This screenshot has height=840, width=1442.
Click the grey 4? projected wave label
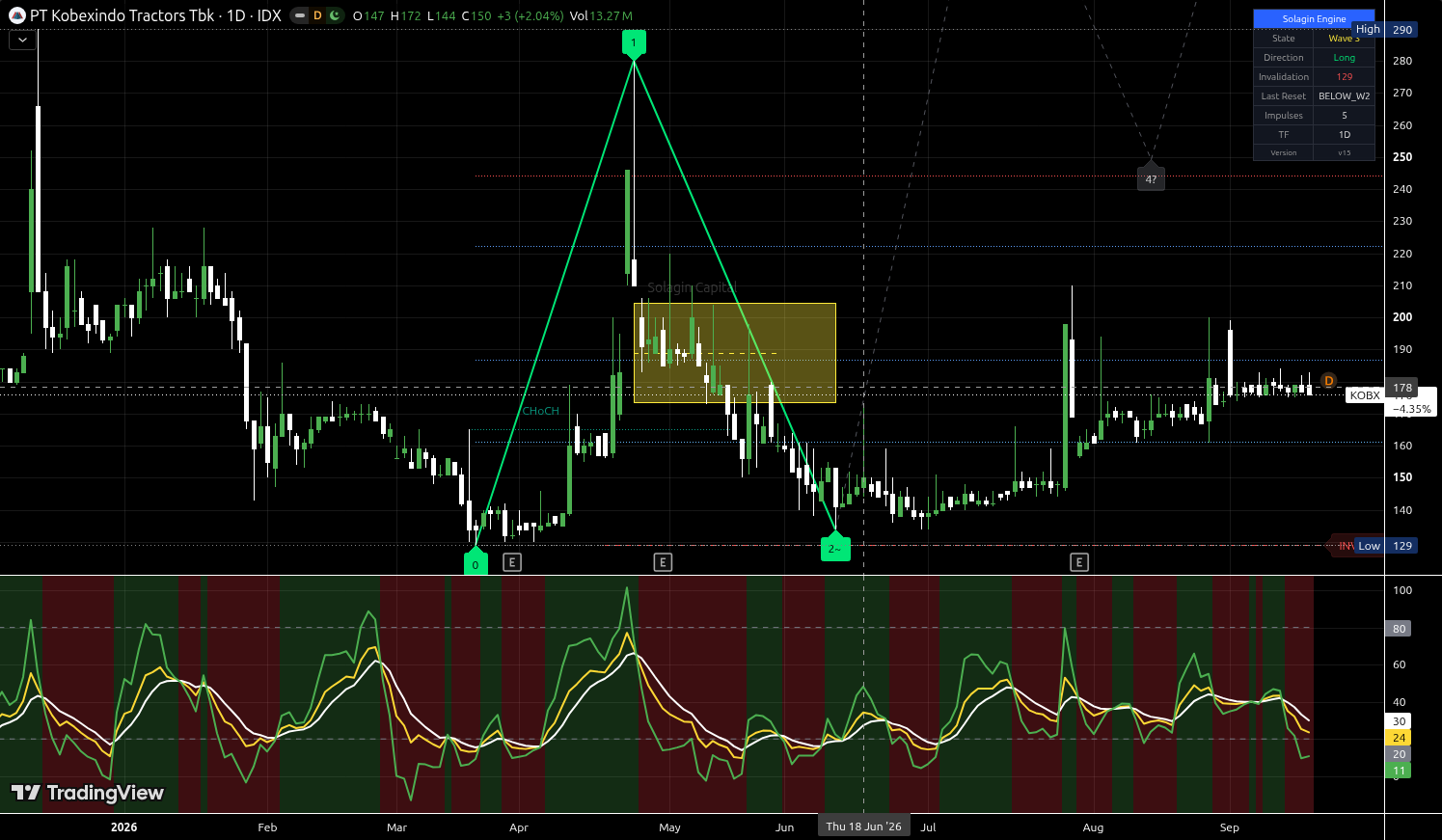1151,177
